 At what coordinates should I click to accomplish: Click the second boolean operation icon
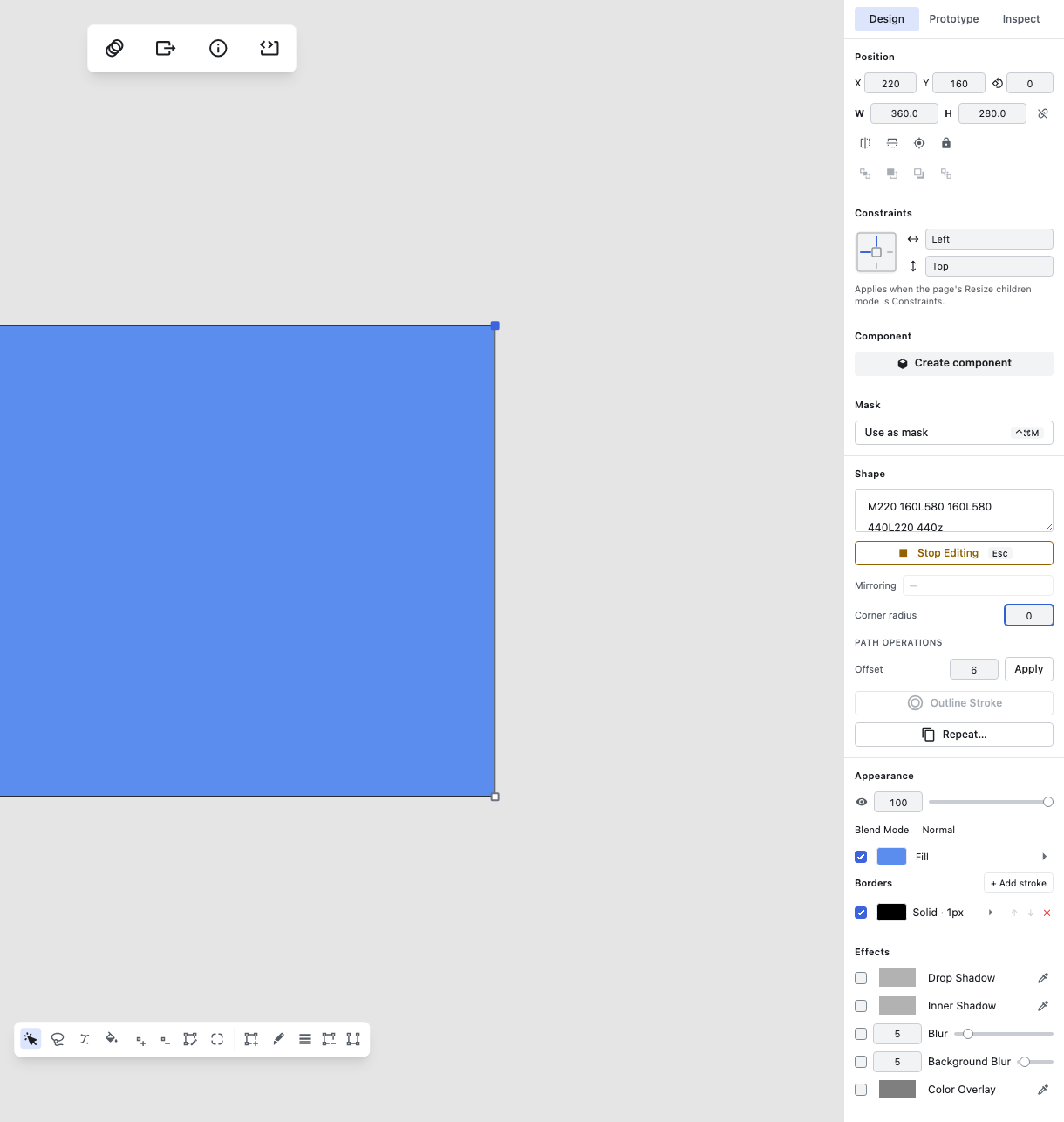click(x=892, y=174)
